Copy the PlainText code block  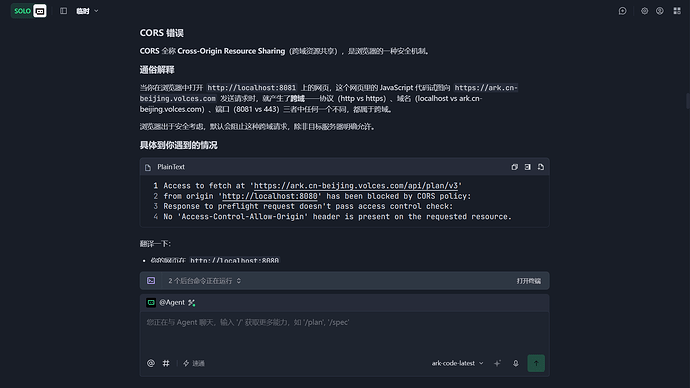pyautogui.click(x=514, y=167)
